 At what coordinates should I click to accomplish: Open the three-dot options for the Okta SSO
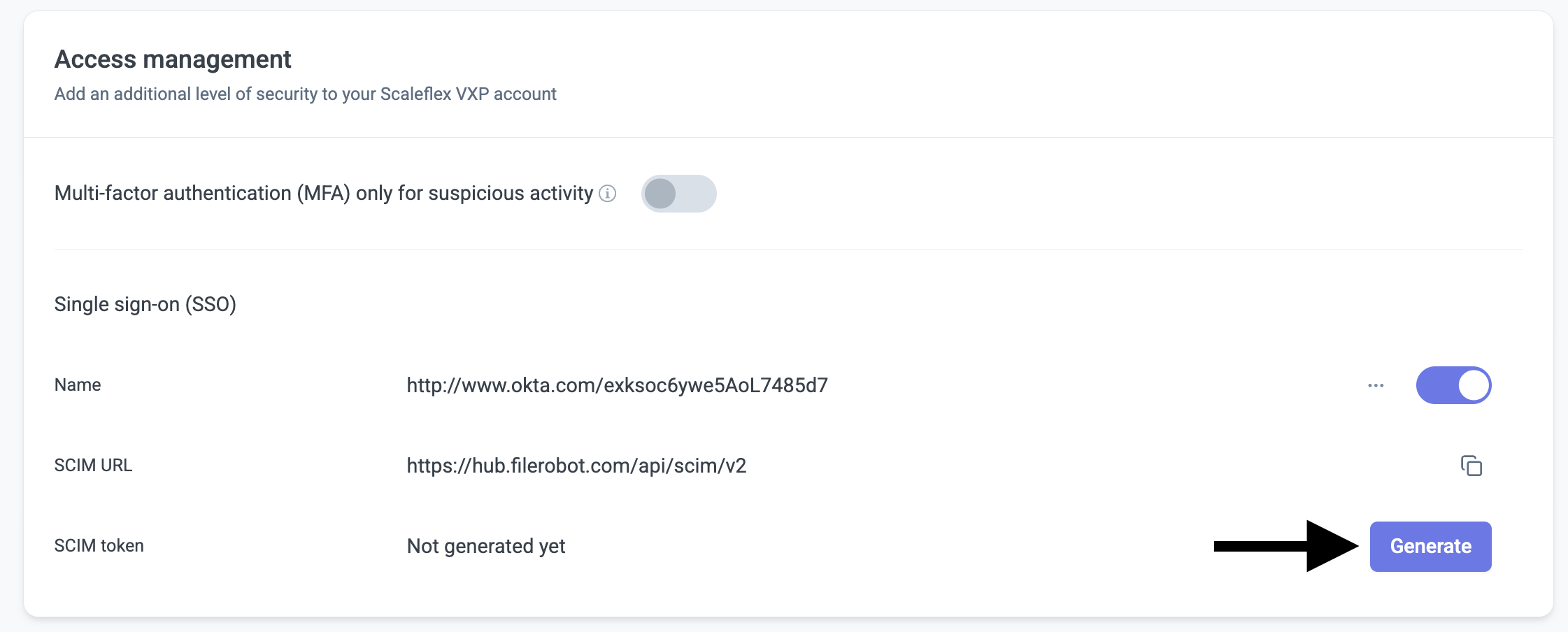[x=1376, y=385]
